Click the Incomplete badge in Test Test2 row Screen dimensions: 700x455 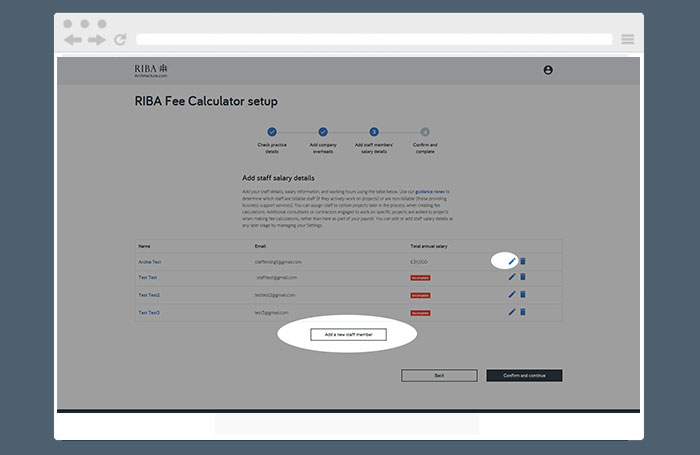pos(420,295)
